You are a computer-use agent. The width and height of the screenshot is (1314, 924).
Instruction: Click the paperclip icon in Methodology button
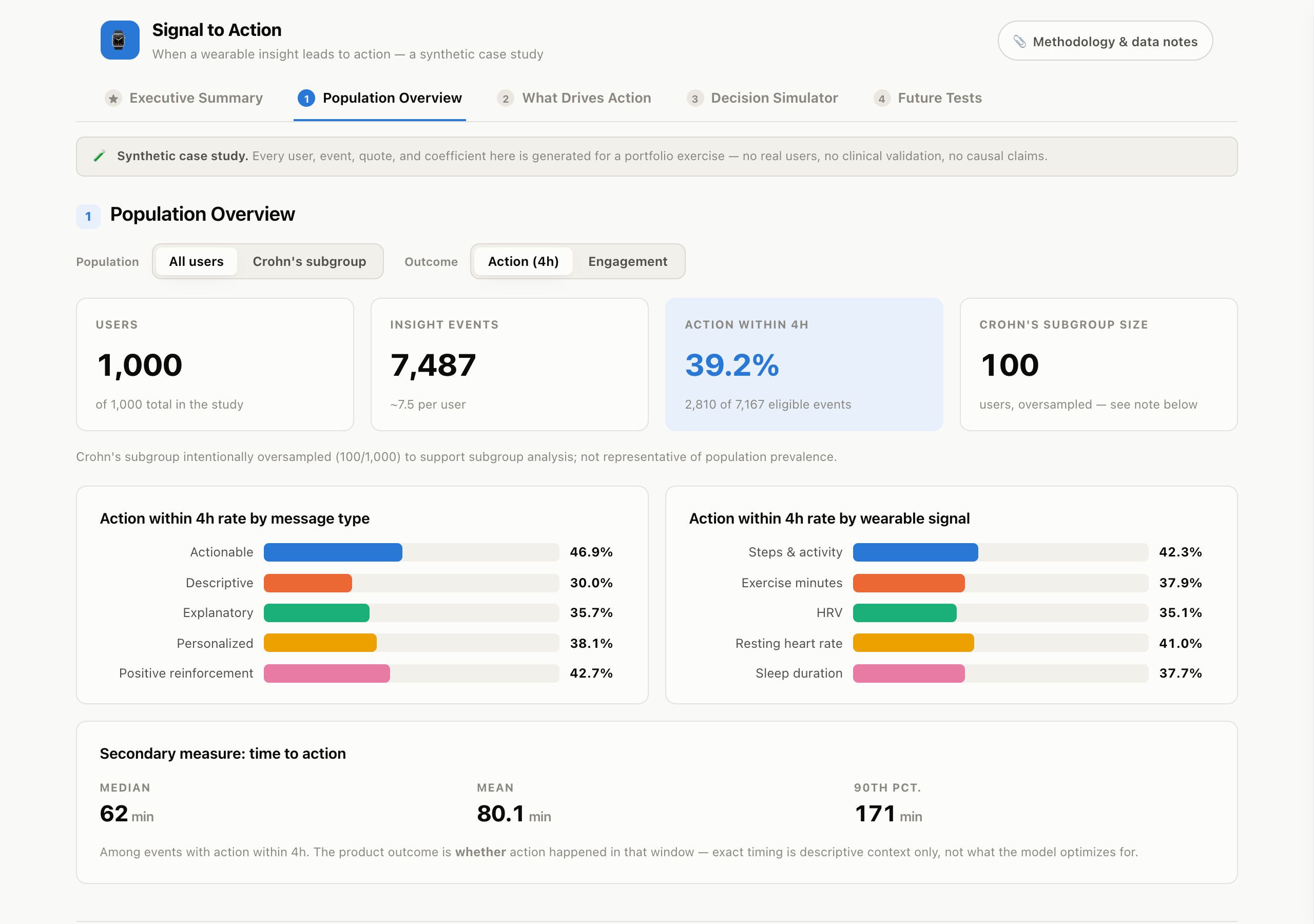click(x=1019, y=41)
